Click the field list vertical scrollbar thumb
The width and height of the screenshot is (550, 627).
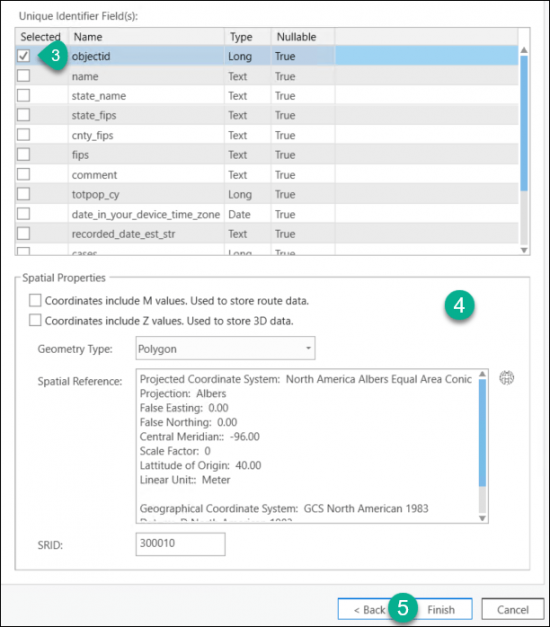pyautogui.click(x=524, y=123)
